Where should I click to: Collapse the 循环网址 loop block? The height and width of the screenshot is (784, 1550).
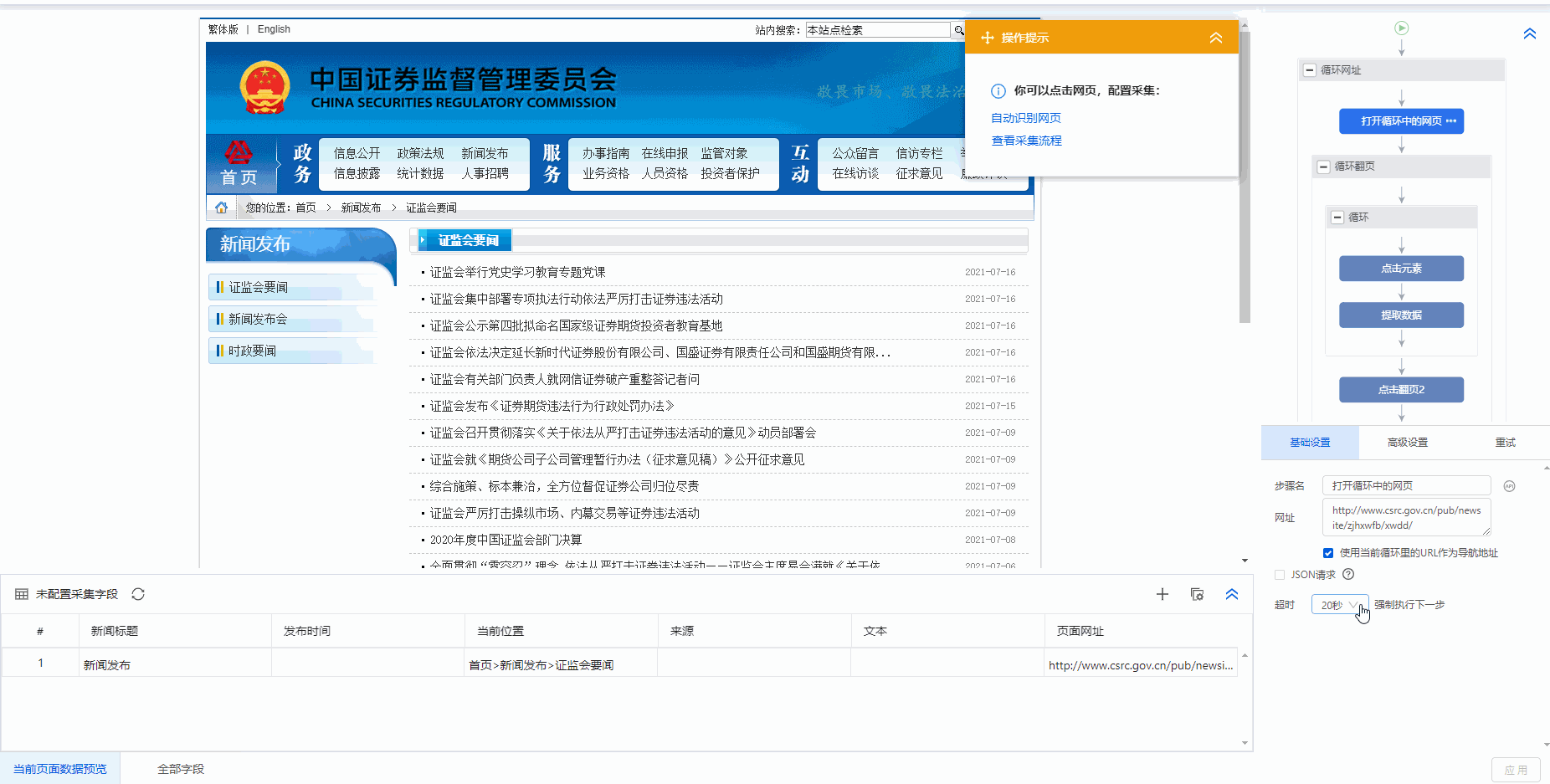1309,70
